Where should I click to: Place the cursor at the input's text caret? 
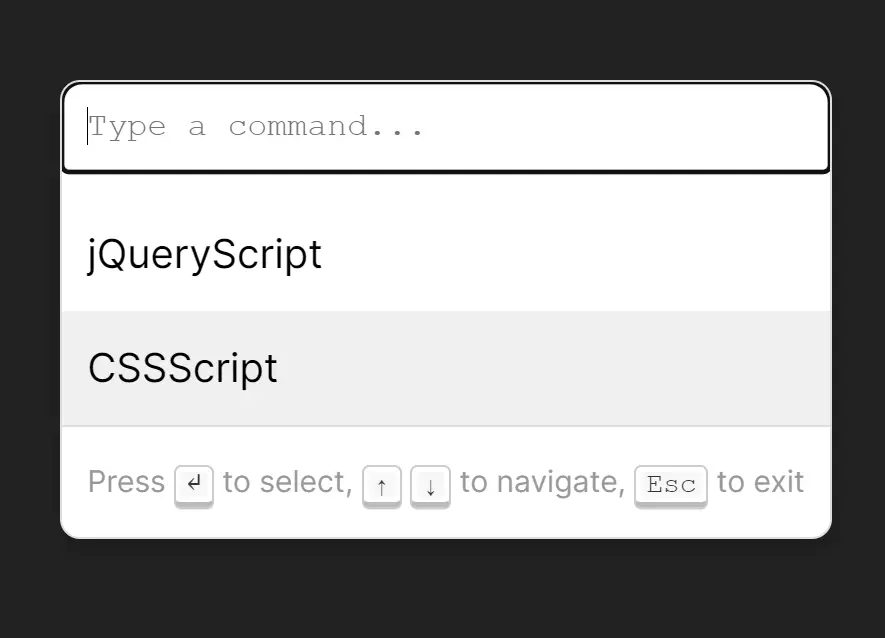(x=88, y=127)
